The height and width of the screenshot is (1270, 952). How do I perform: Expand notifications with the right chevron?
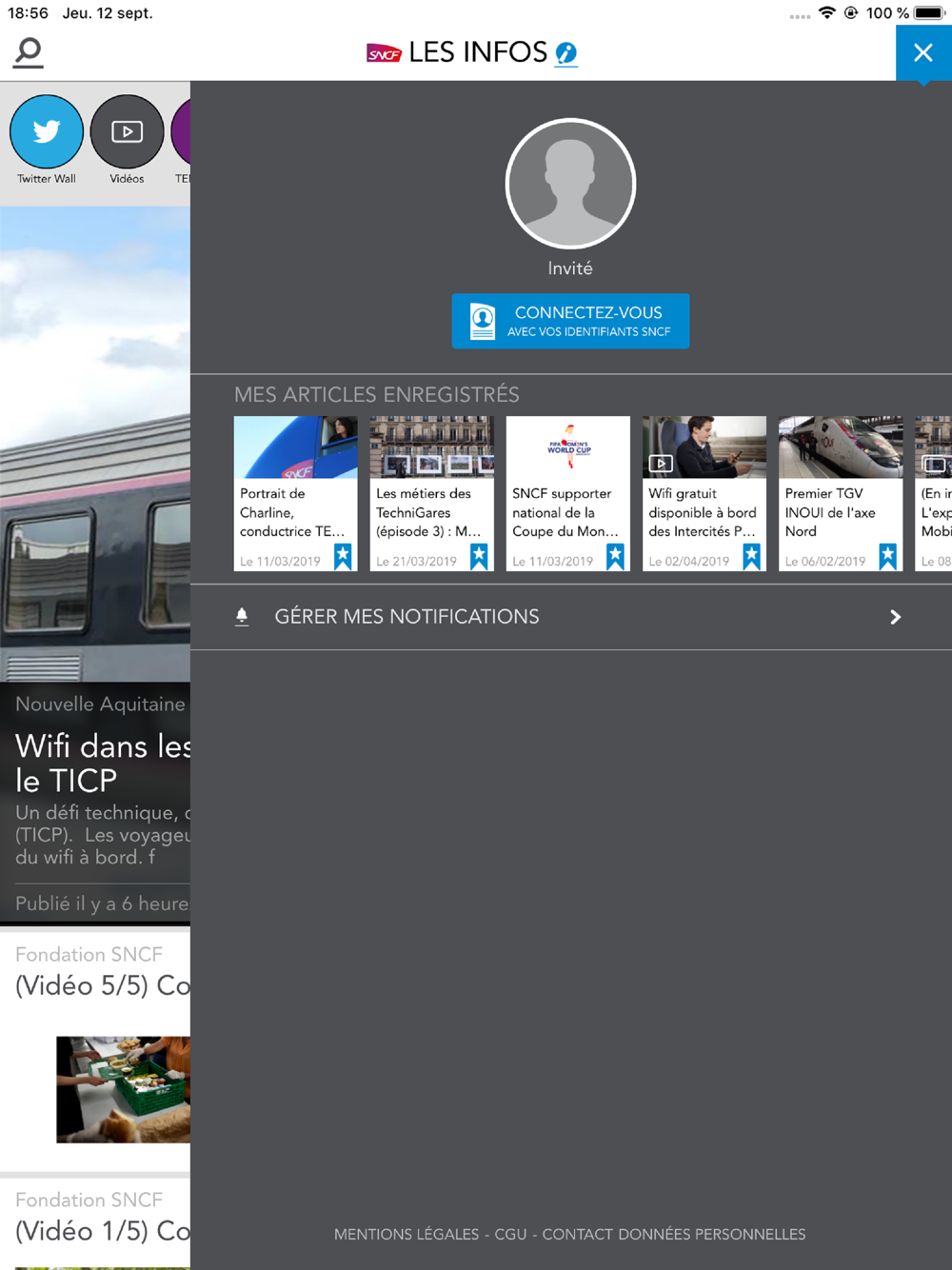(895, 617)
